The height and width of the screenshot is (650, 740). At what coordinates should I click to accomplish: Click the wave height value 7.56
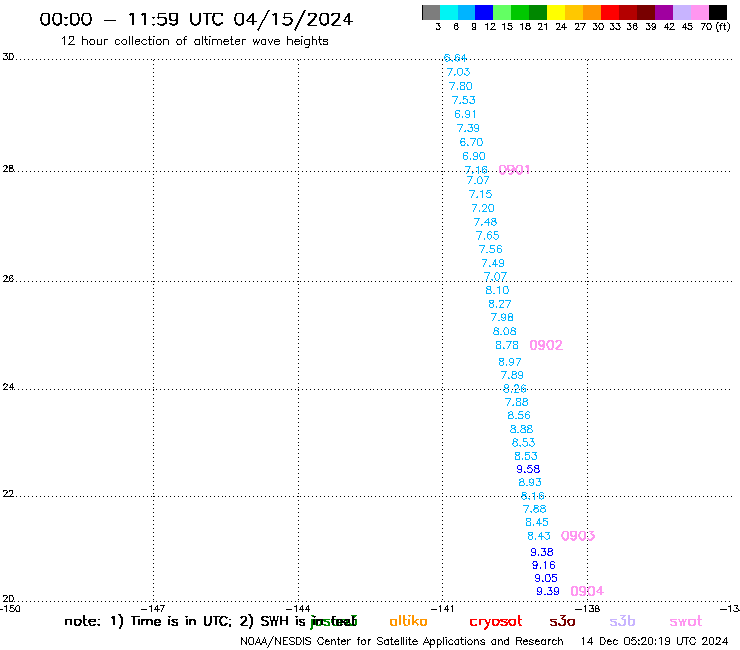[490, 249]
